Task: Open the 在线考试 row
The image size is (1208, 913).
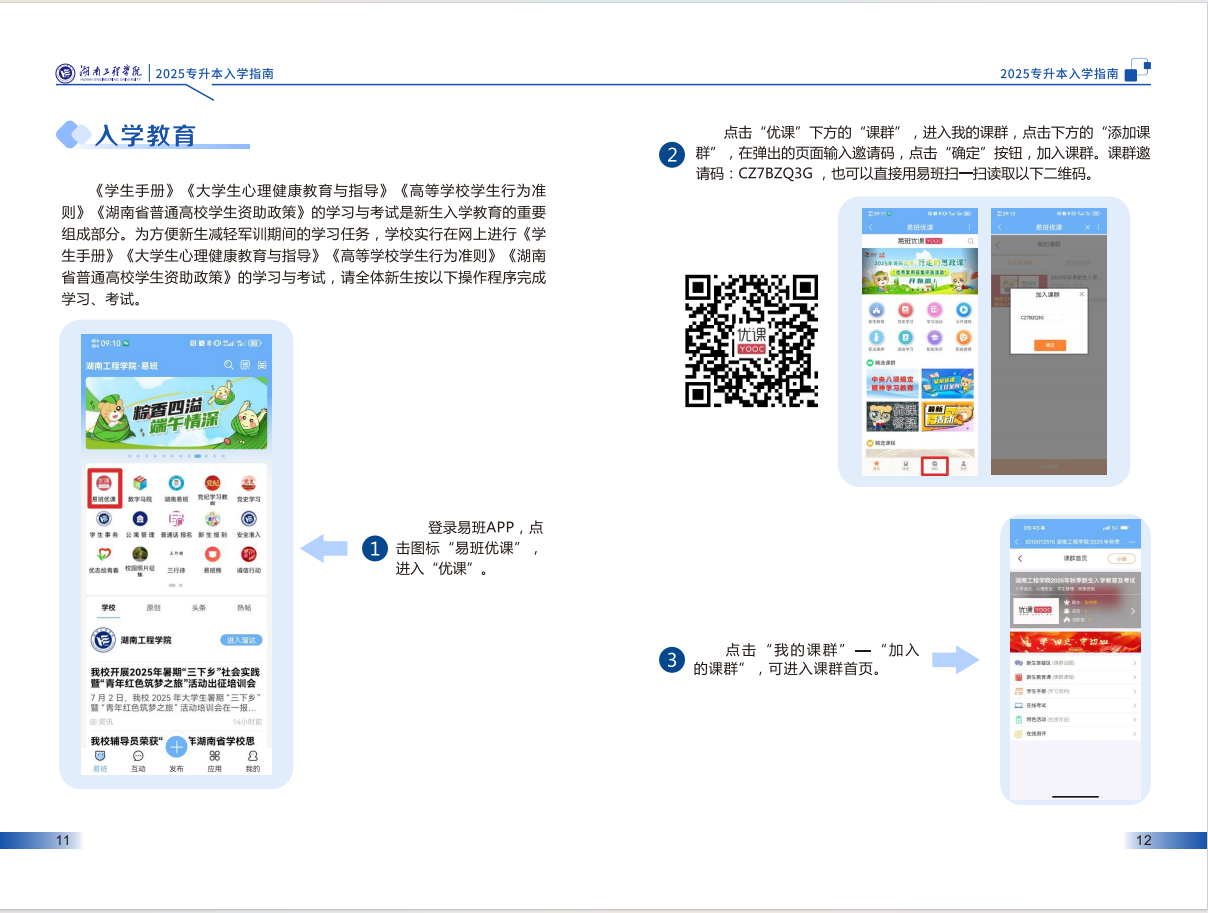Action: 1076,705
